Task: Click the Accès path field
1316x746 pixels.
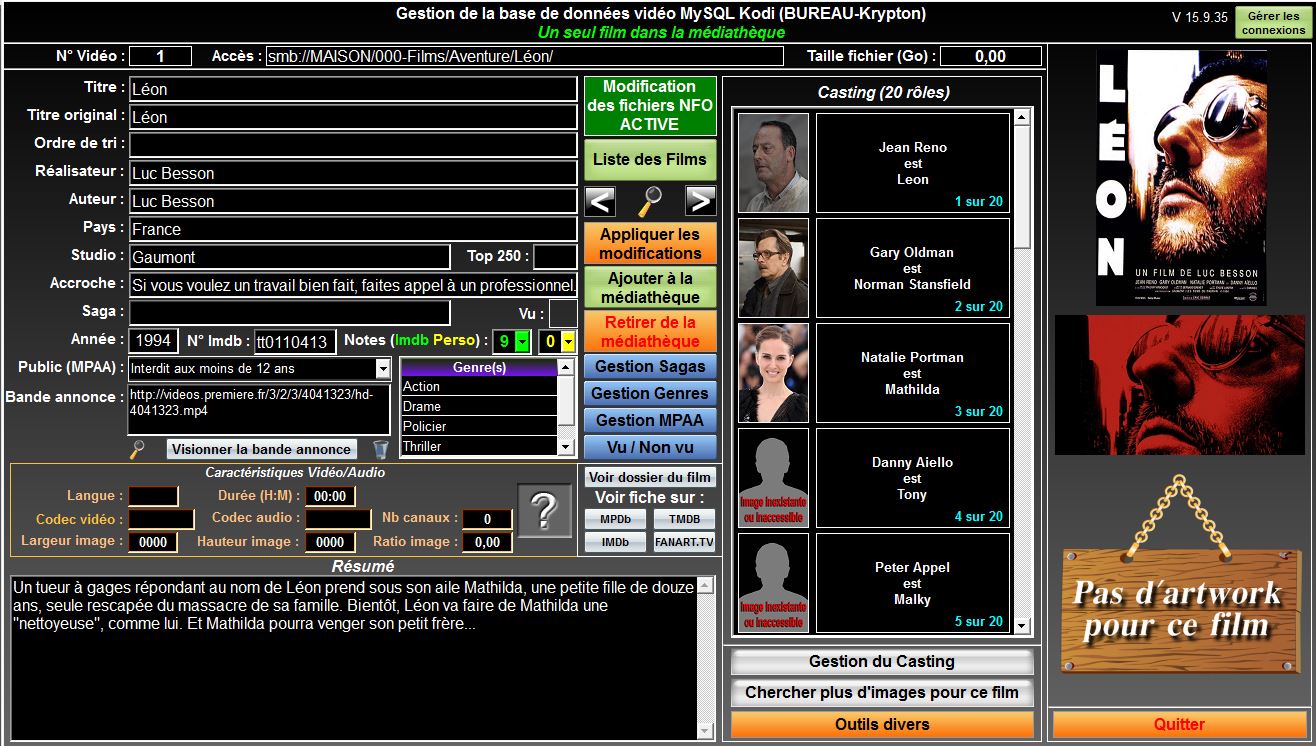Action: click(x=525, y=56)
